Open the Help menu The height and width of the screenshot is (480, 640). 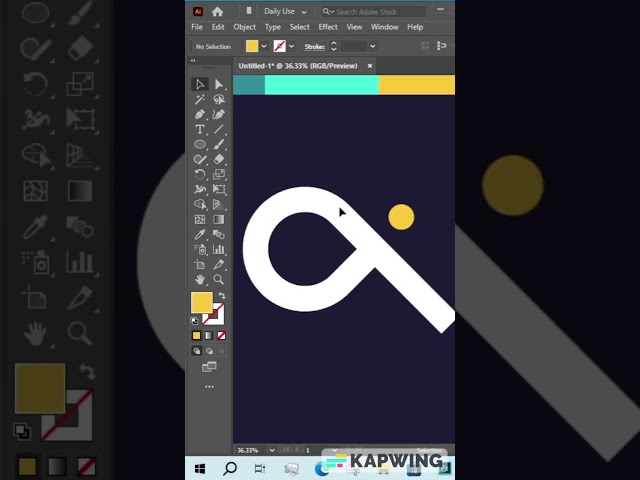[415, 27]
